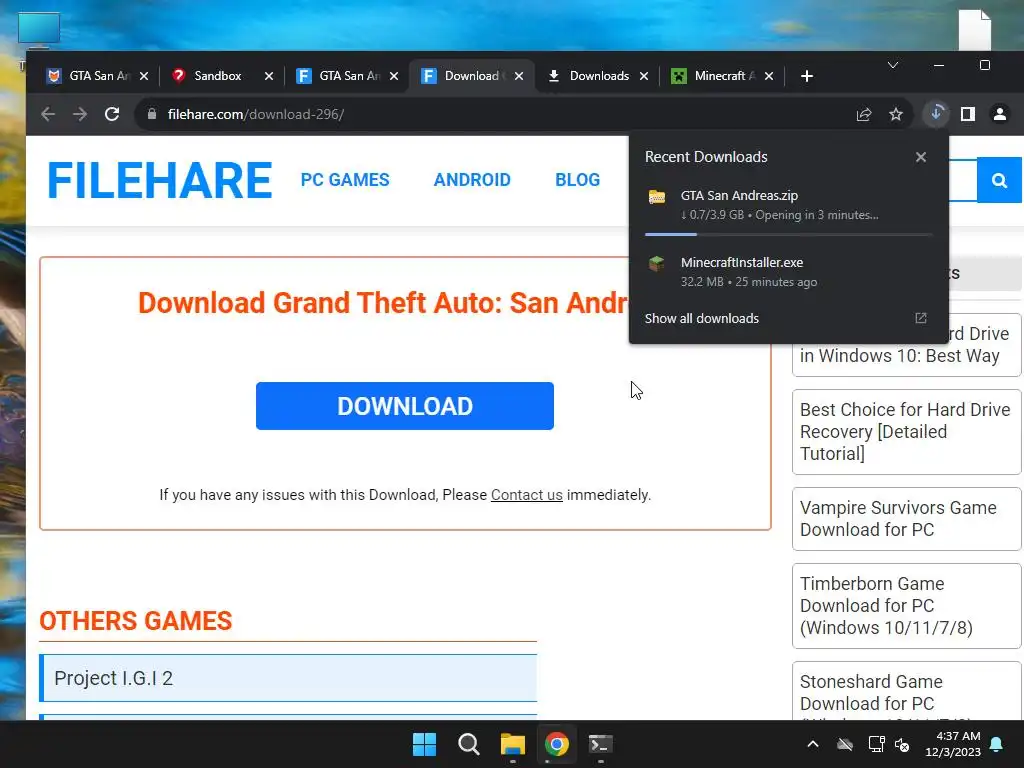Click the Chrome taskbar icon
Viewport: 1024px width, 768px height.
pyautogui.click(x=557, y=744)
